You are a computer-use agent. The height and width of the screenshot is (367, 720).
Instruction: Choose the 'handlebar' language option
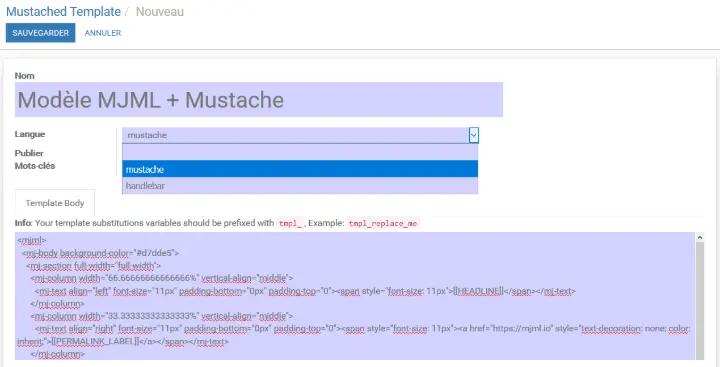pyautogui.click(x=300, y=186)
